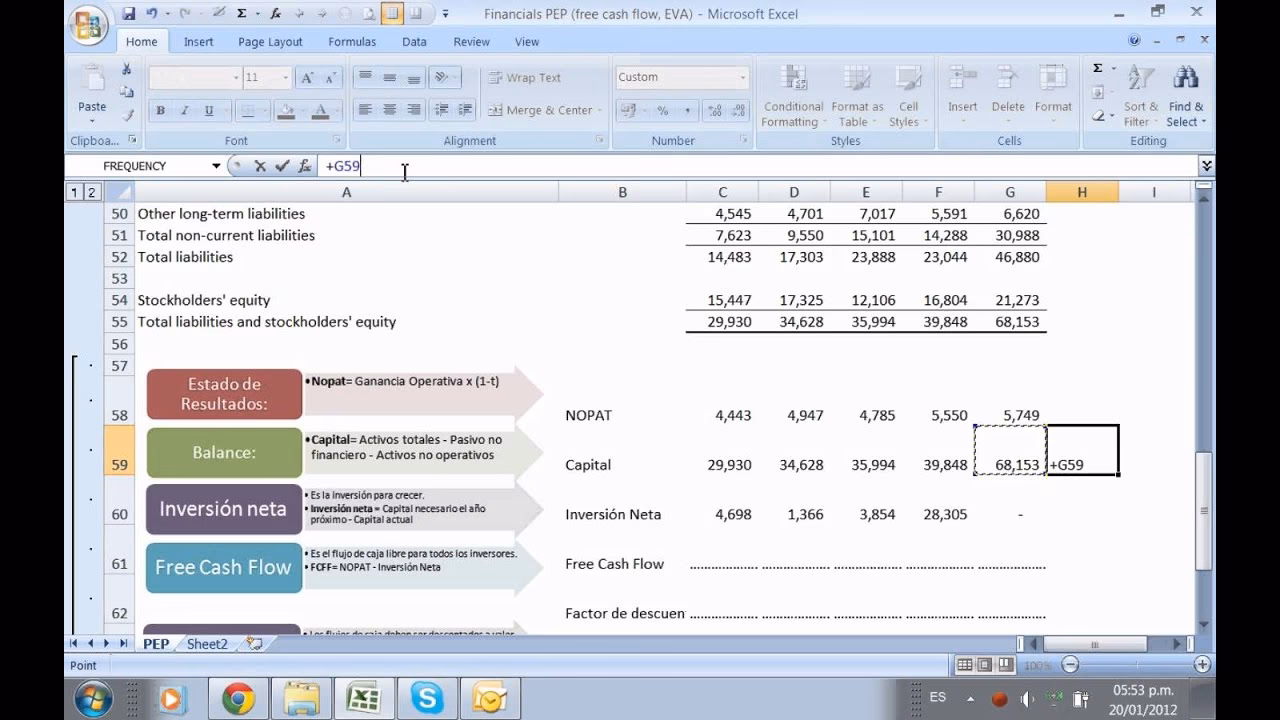
Task: Toggle Bold formatting
Action: [x=160, y=111]
